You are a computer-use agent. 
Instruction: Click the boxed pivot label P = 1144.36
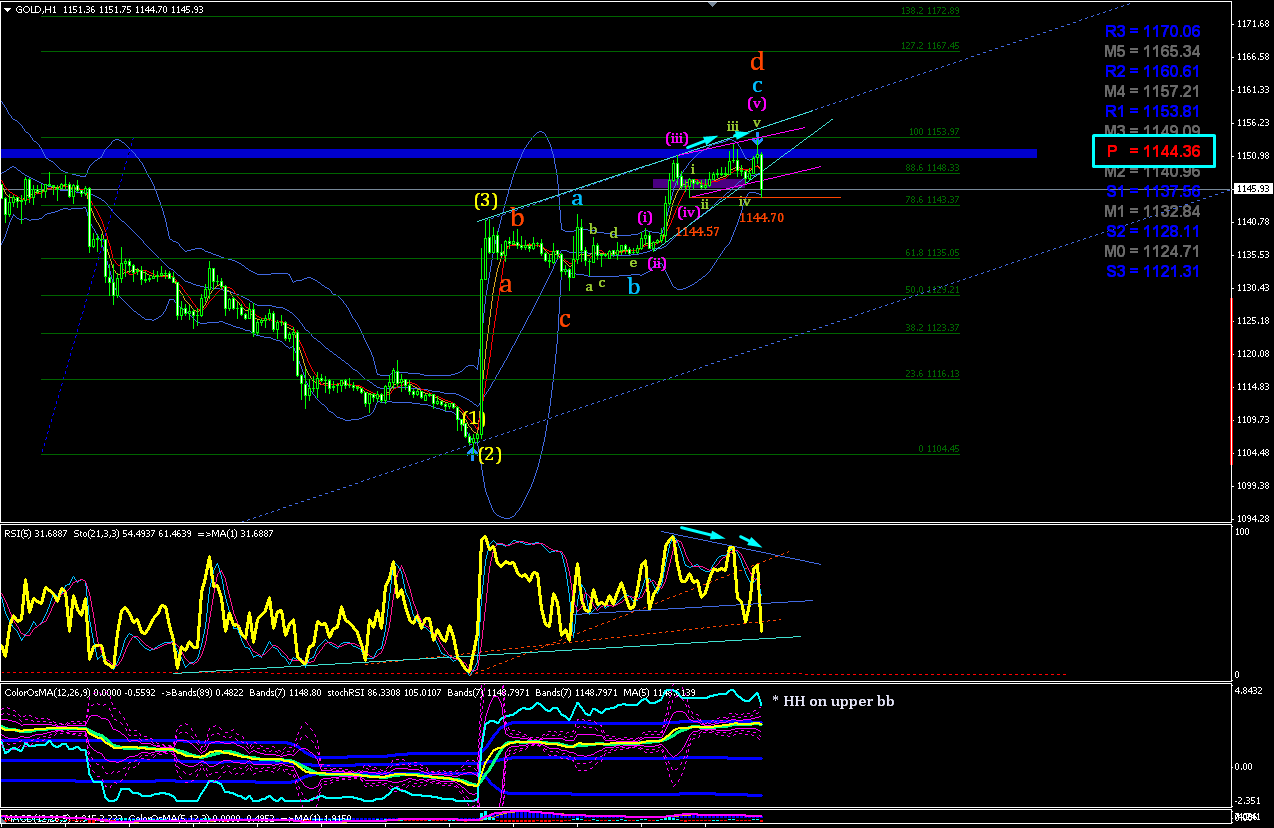click(1155, 151)
